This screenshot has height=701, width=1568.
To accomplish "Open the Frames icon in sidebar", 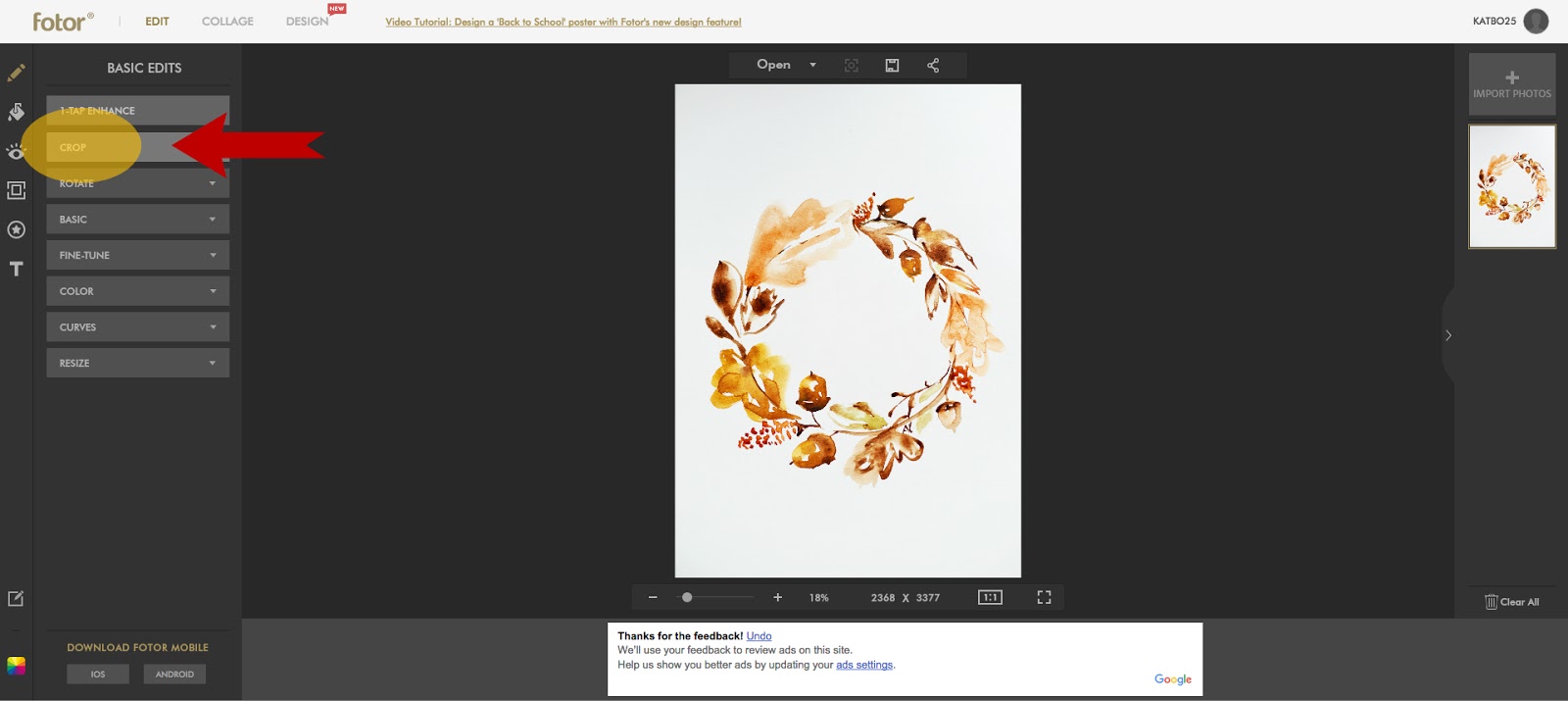I will click(16, 190).
